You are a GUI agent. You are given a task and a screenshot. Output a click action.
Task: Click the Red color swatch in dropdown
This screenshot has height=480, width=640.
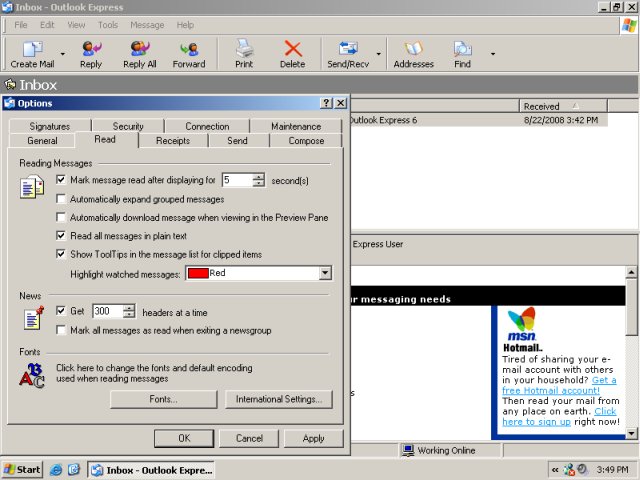point(198,273)
